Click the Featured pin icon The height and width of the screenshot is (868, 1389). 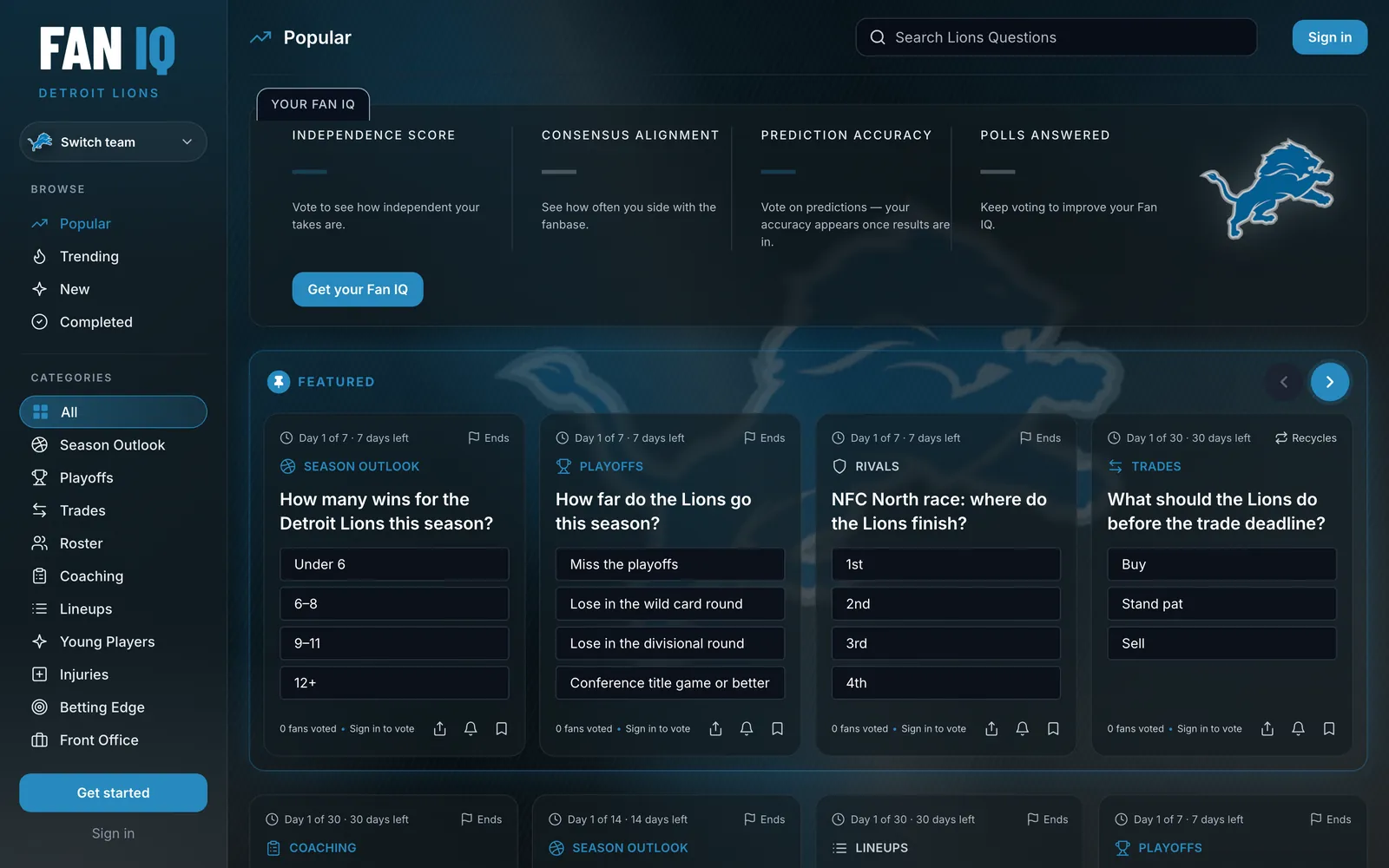[279, 382]
